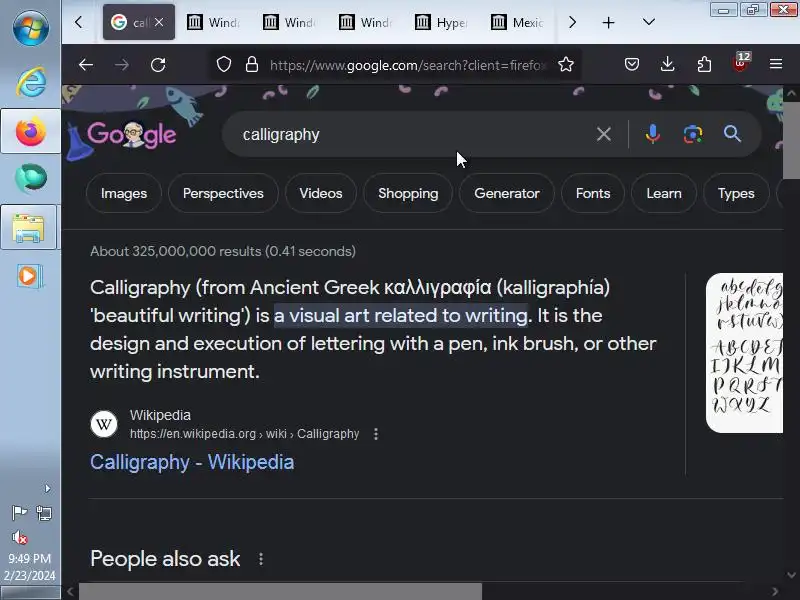800x600 pixels.
Task: Open the teal swirl taskbar application
Action: pos(31,178)
